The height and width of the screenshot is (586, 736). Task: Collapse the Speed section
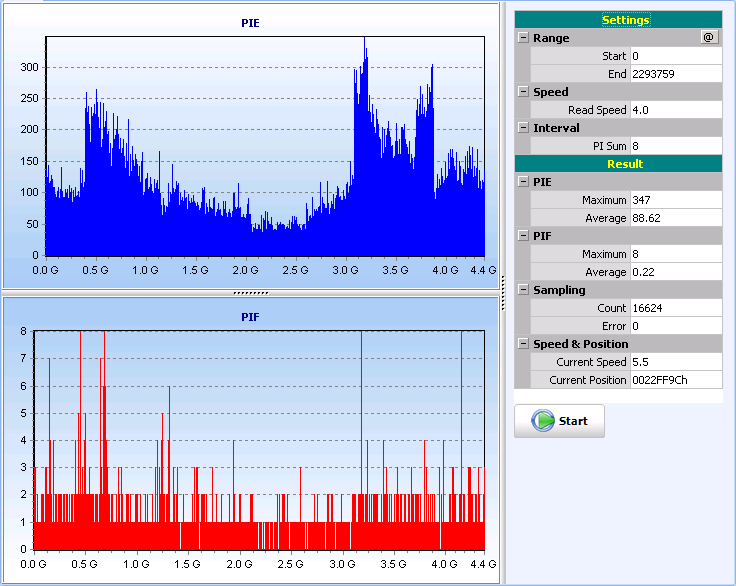coord(523,92)
